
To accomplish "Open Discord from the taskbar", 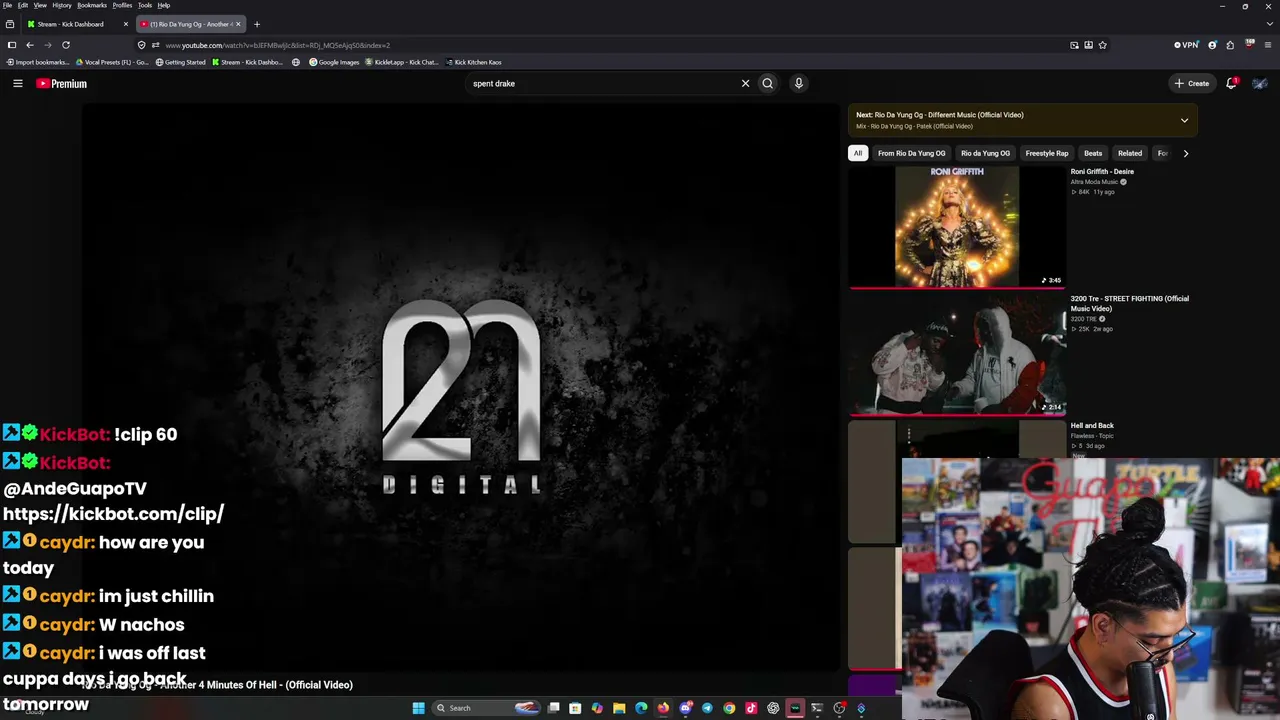I will click(685, 708).
